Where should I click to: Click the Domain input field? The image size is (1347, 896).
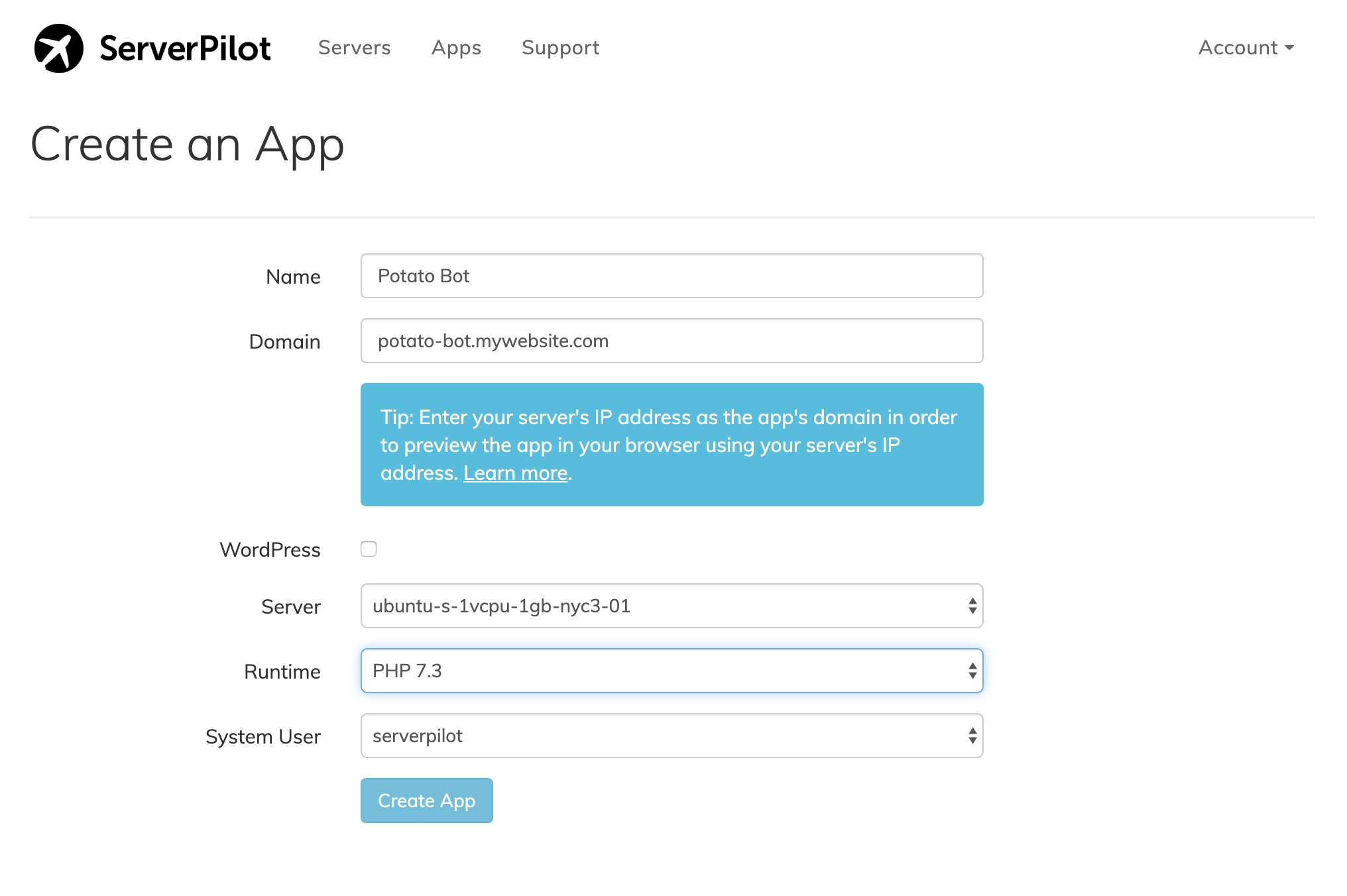tap(671, 340)
